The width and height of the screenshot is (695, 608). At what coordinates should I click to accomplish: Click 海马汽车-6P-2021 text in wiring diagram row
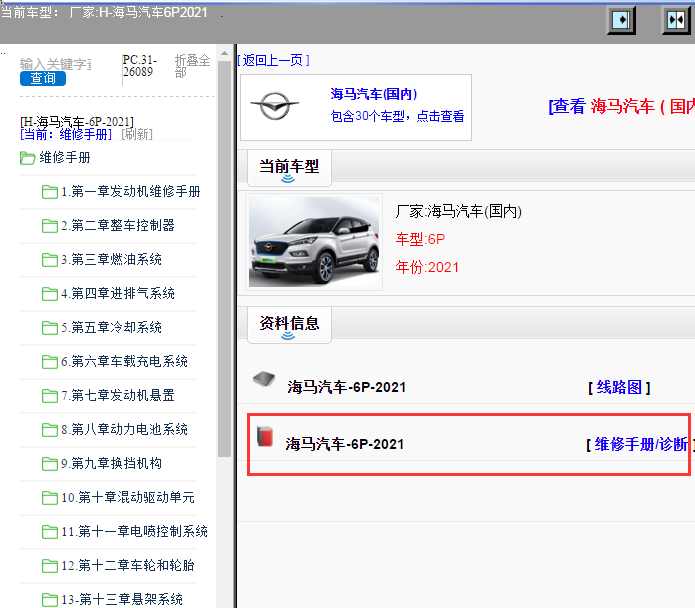[347, 387]
